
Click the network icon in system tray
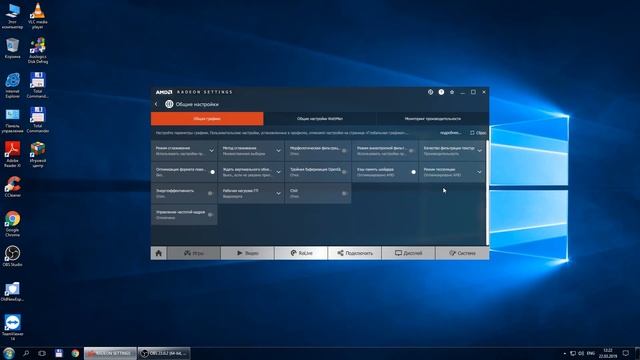point(573,353)
